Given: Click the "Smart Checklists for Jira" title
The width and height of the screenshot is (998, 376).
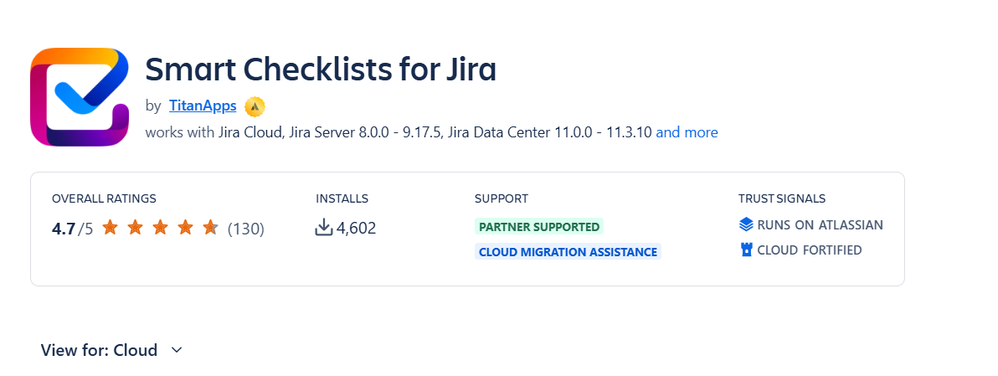Looking at the screenshot, I should coord(321,69).
